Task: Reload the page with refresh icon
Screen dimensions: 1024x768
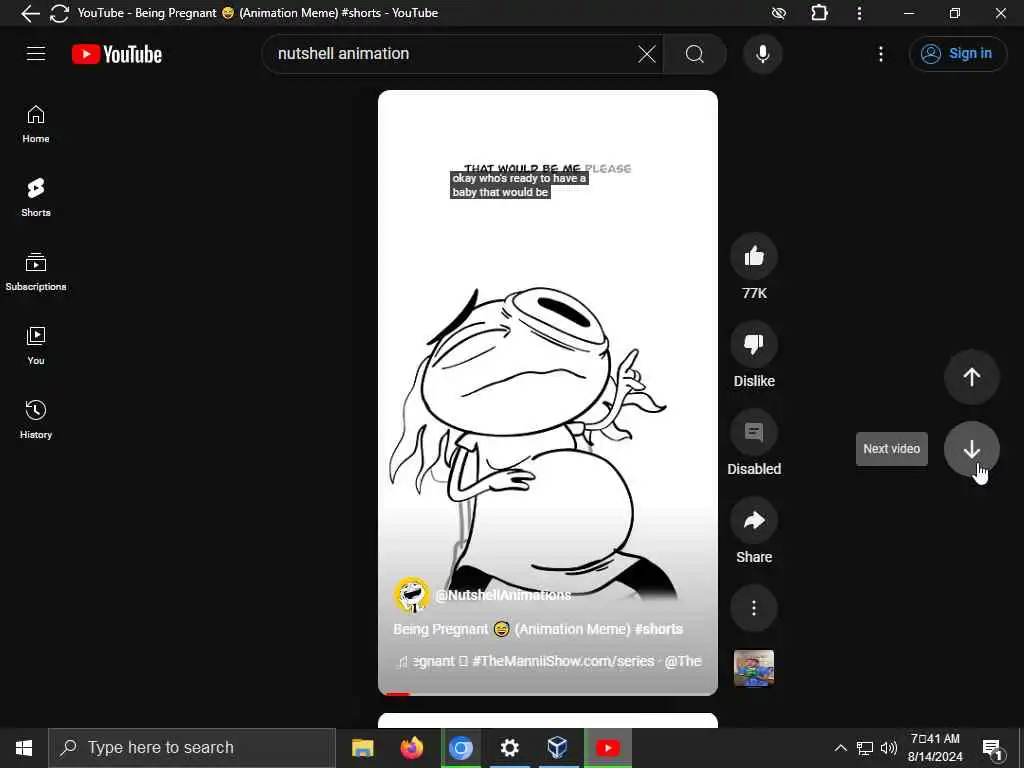Action: [x=59, y=13]
